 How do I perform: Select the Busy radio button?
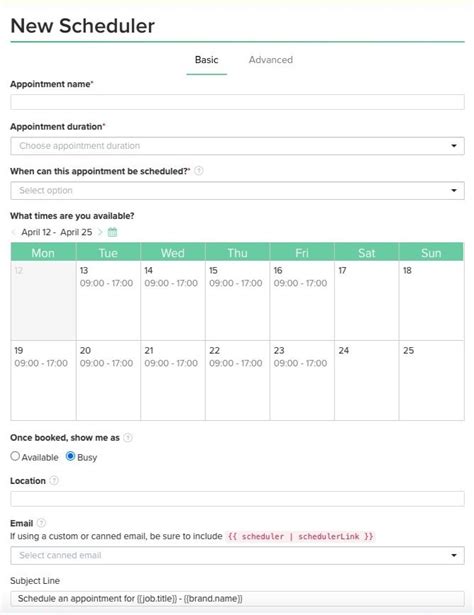71,456
